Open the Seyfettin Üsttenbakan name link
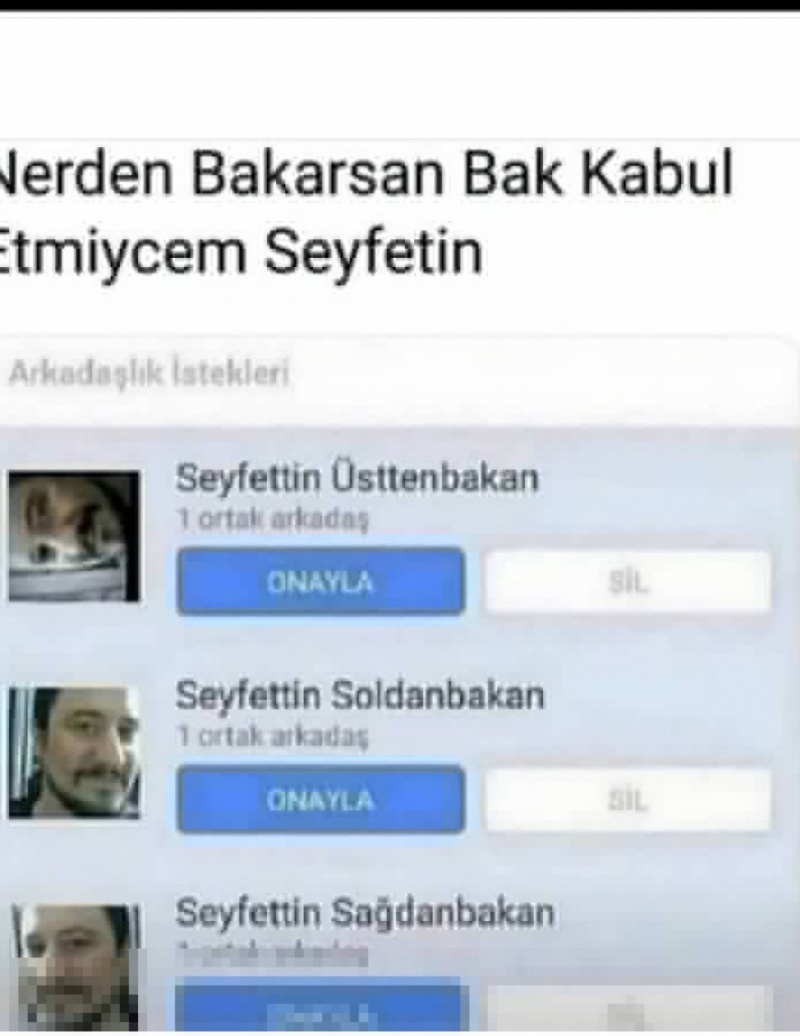This screenshot has height=1036, width=800. click(357, 478)
